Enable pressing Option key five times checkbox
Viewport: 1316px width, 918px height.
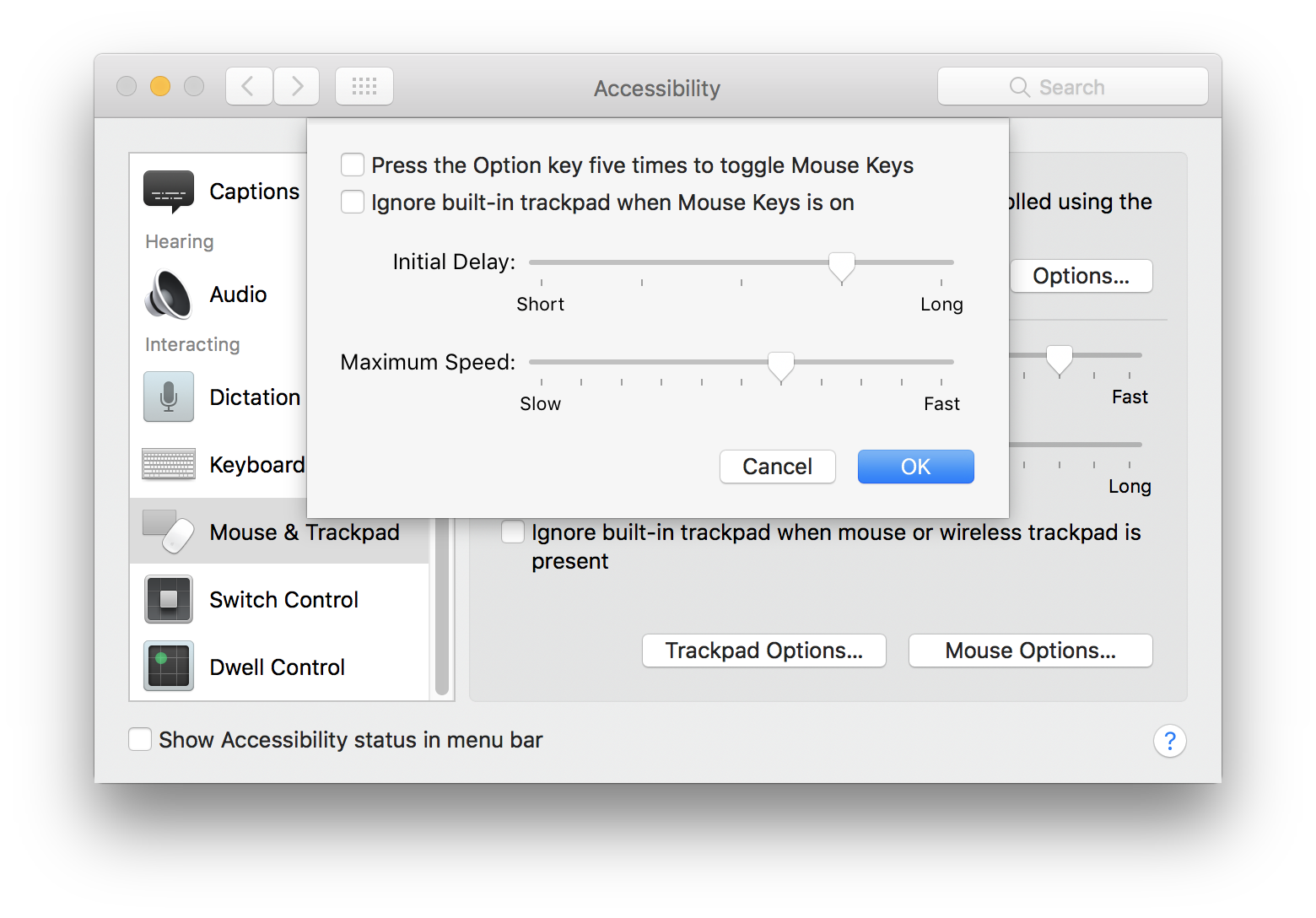click(352, 165)
